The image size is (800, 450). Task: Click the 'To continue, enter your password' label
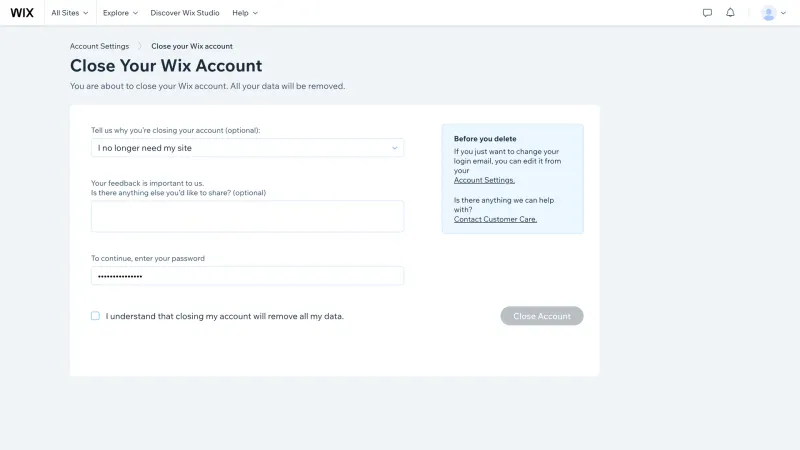(x=148, y=258)
